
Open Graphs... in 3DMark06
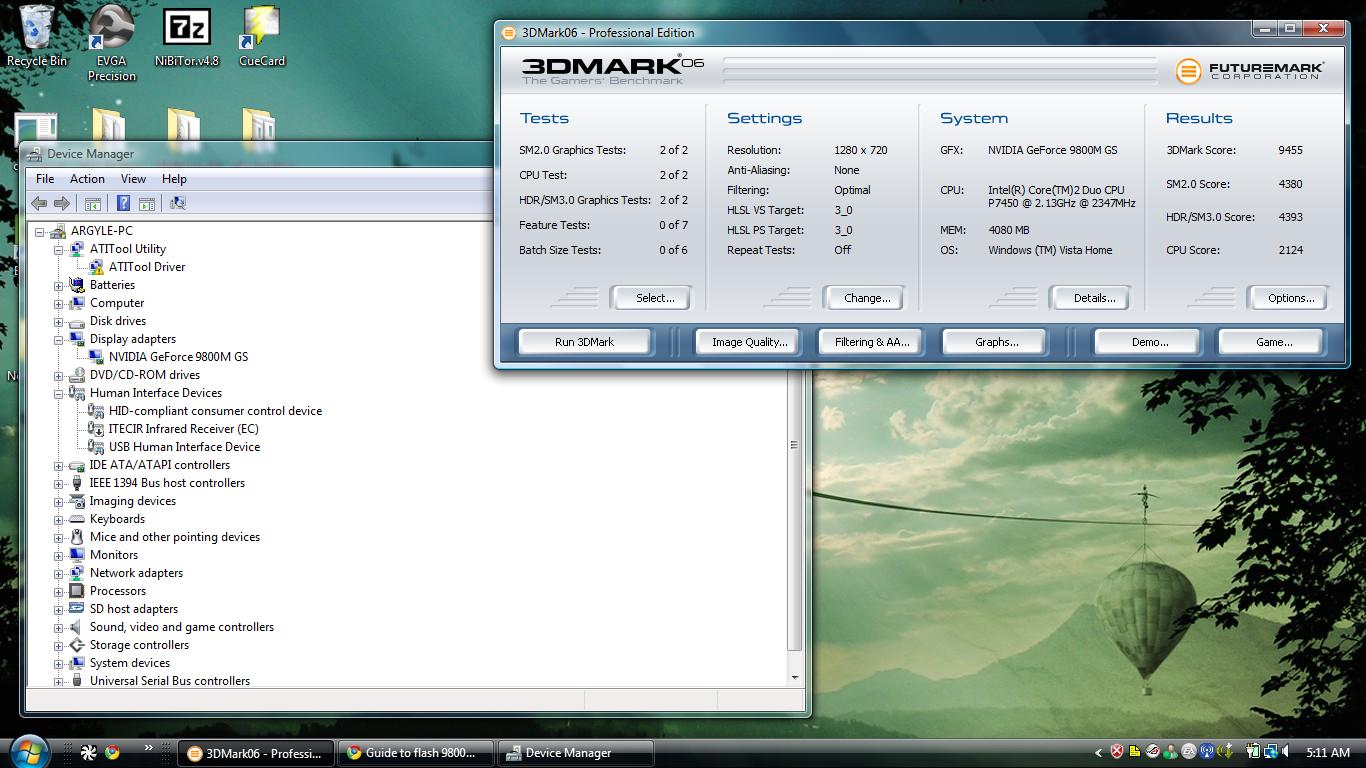coord(996,342)
